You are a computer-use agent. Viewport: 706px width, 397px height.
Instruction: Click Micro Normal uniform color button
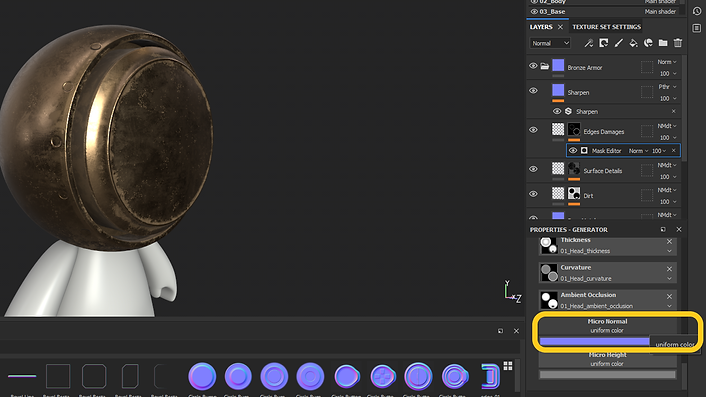(x=607, y=326)
